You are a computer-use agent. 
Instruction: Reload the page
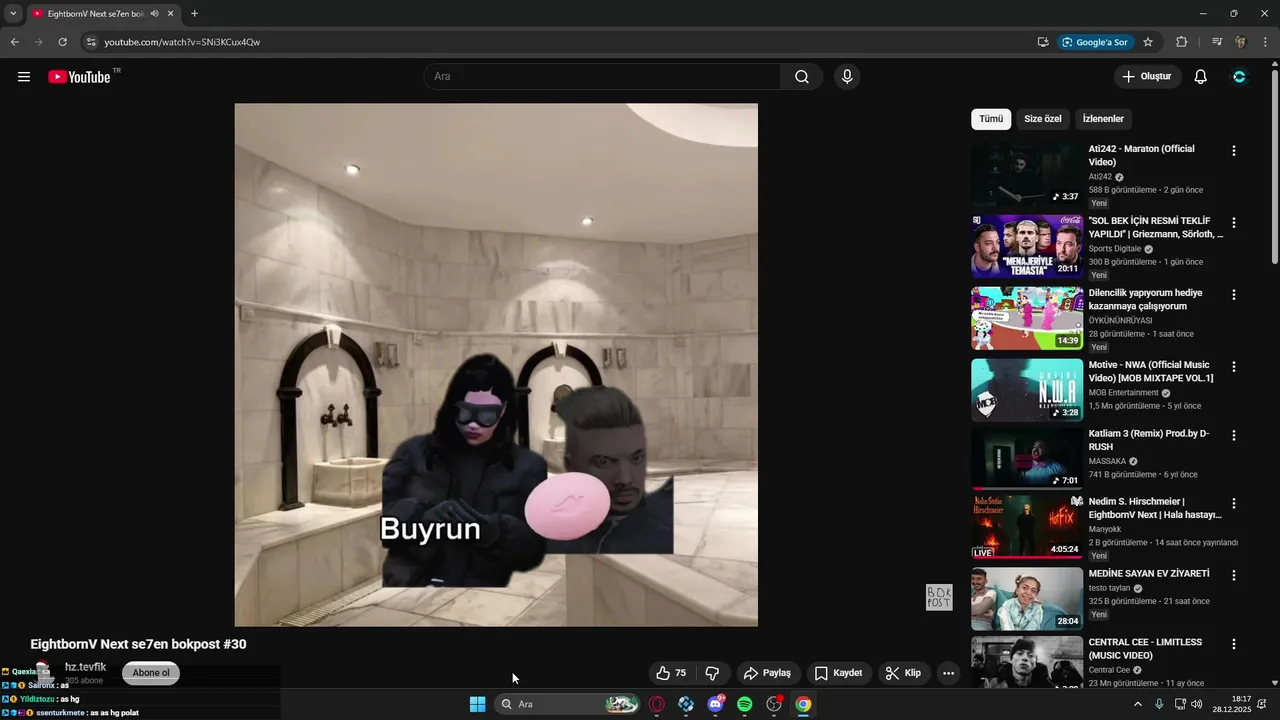62,42
